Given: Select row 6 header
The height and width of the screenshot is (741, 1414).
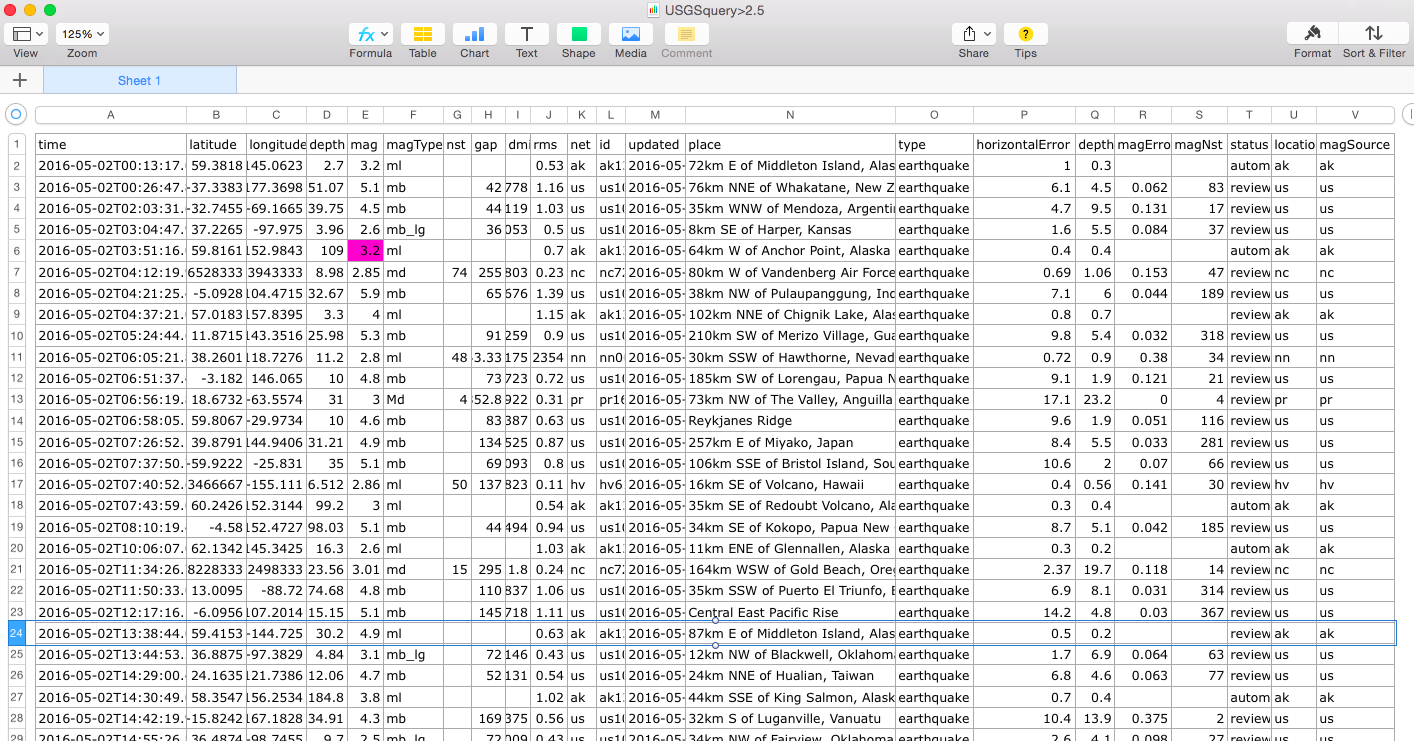Looking at the screenshot, I should click(x=16, y=251).
